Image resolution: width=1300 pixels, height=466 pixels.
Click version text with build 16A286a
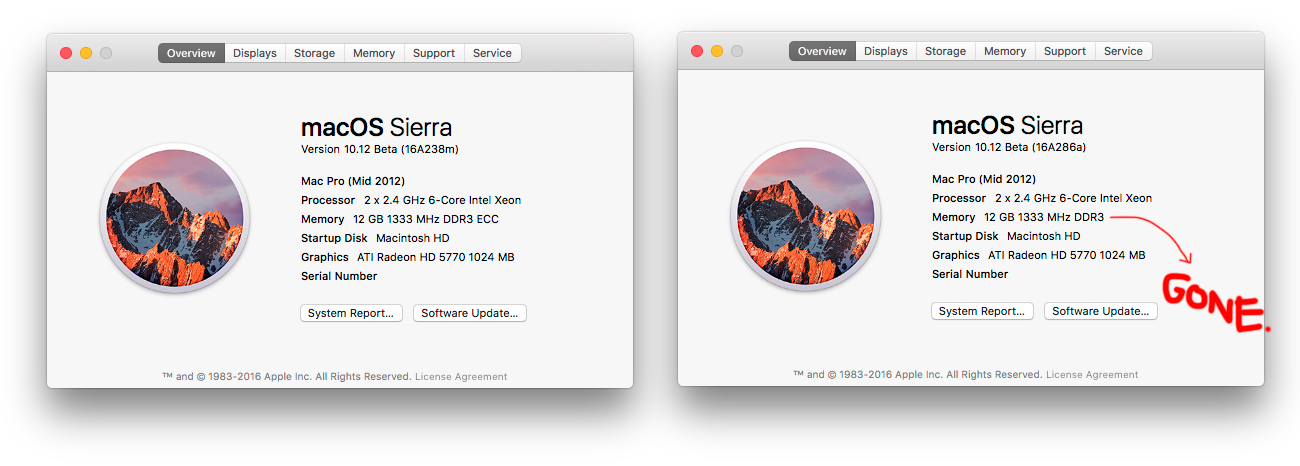click(x=1009, y=147)
